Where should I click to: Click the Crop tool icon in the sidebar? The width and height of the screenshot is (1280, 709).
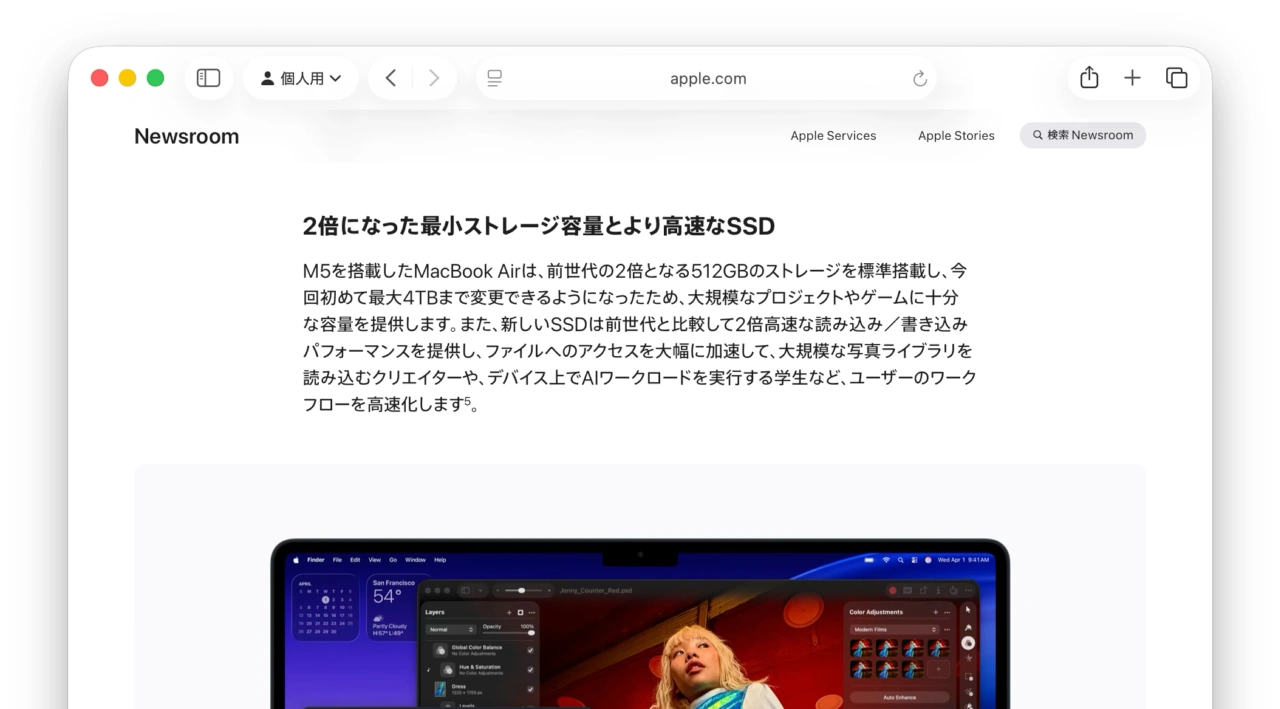pos(968,677)
